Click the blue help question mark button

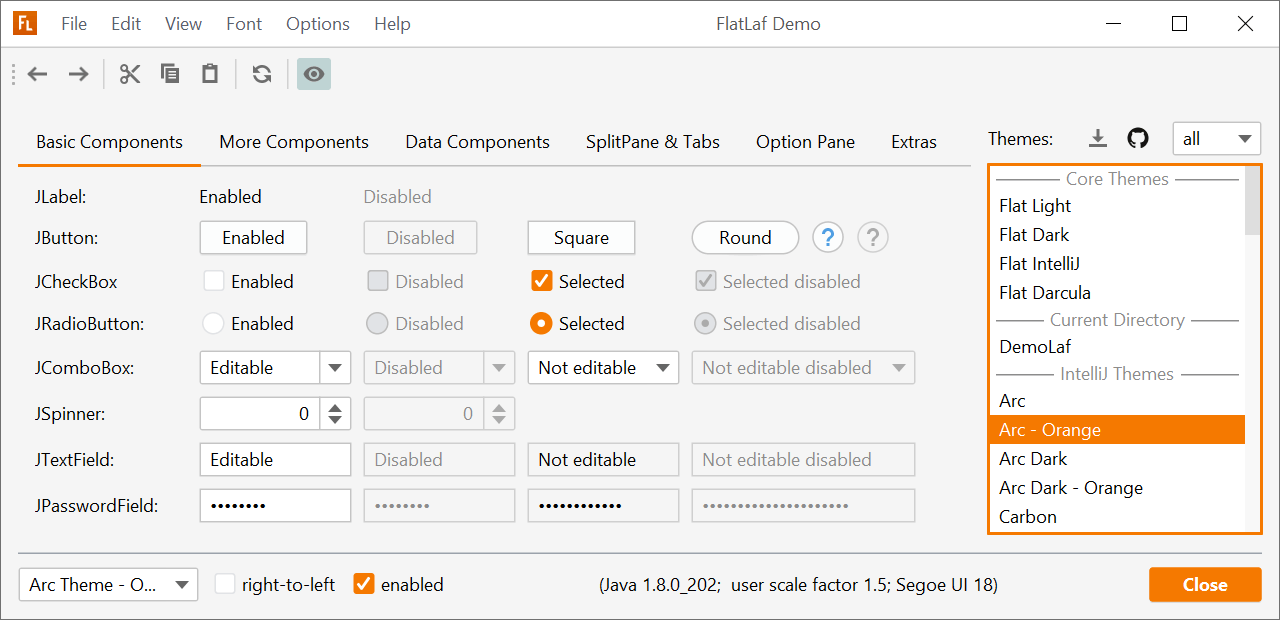tap(828, 238)
